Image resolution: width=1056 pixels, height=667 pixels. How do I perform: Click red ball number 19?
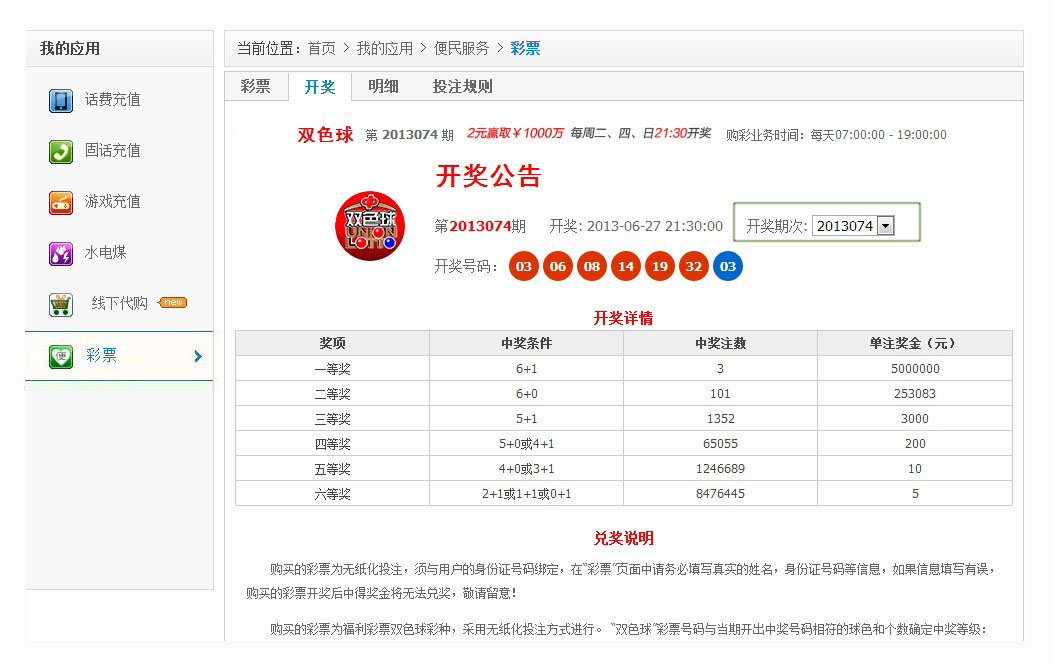(x=660, y=266)
